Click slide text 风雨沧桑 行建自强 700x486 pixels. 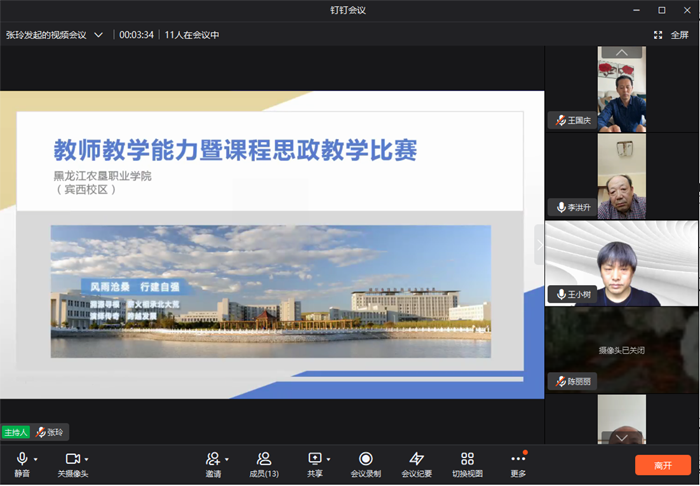click(x=135, y=287)
